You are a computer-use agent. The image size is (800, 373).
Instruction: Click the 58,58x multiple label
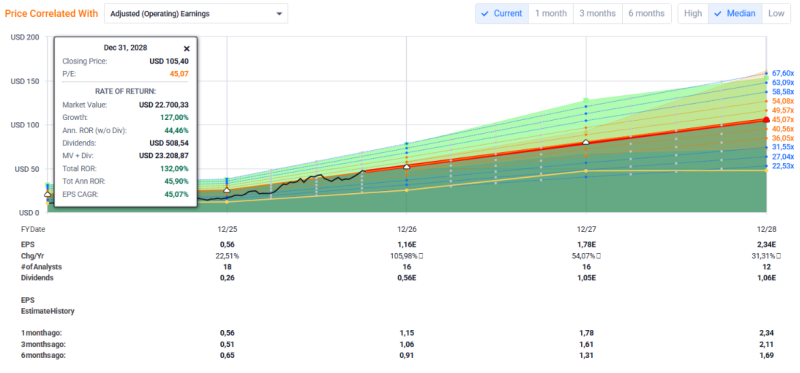[x=783, y=92]
